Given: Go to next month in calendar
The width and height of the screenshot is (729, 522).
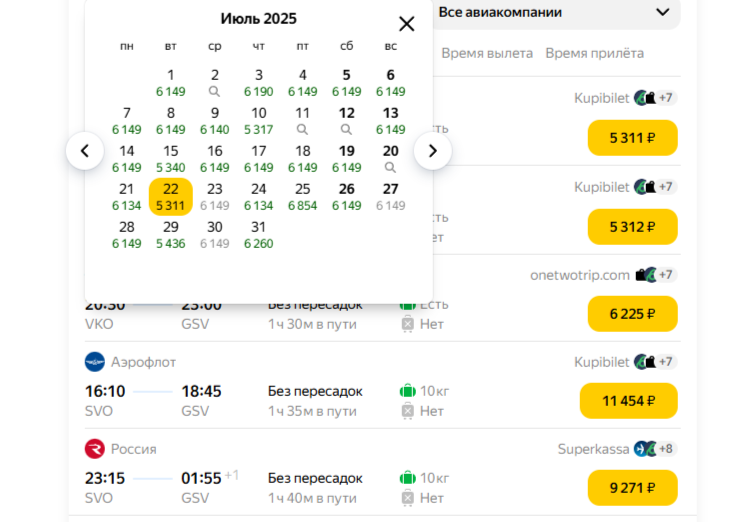Looking at the screenshot, I should pos(433,151).
